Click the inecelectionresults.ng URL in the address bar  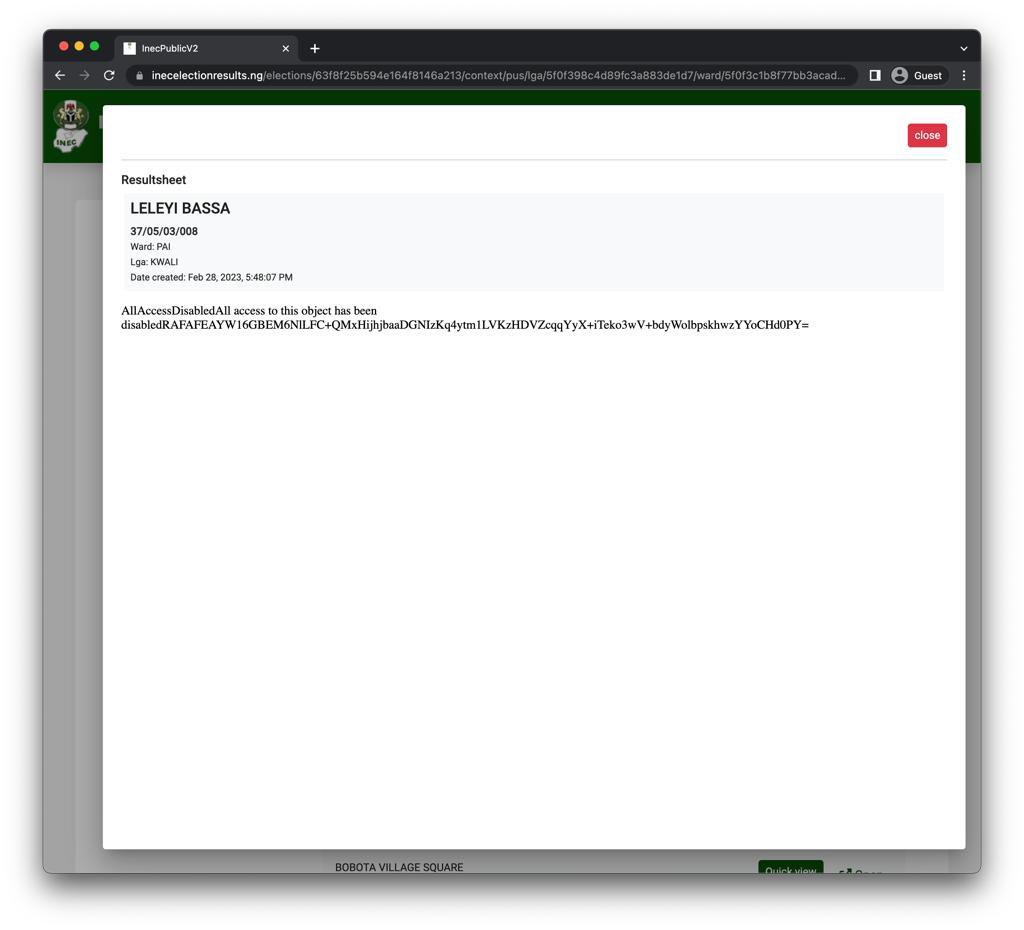coord(498,75)
